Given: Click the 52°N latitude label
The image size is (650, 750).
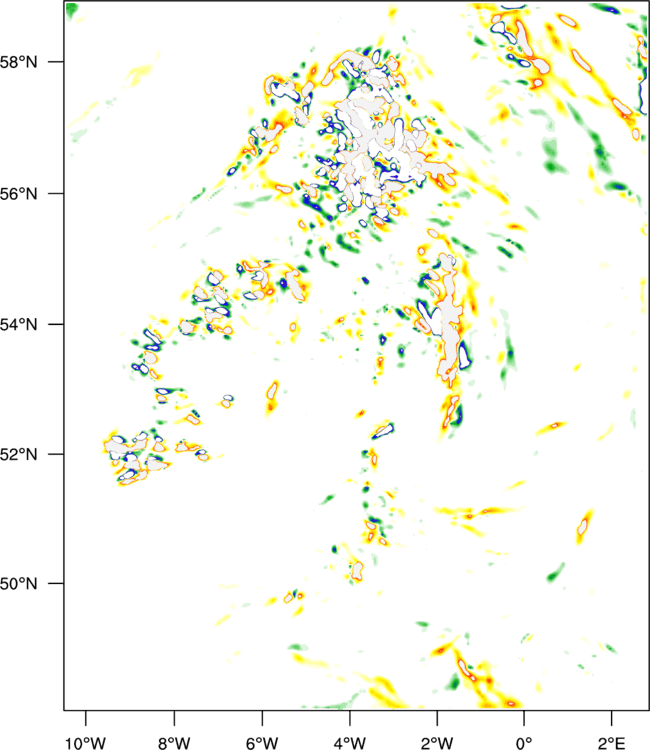Looking at the screenshot, I should coord(18,454).
